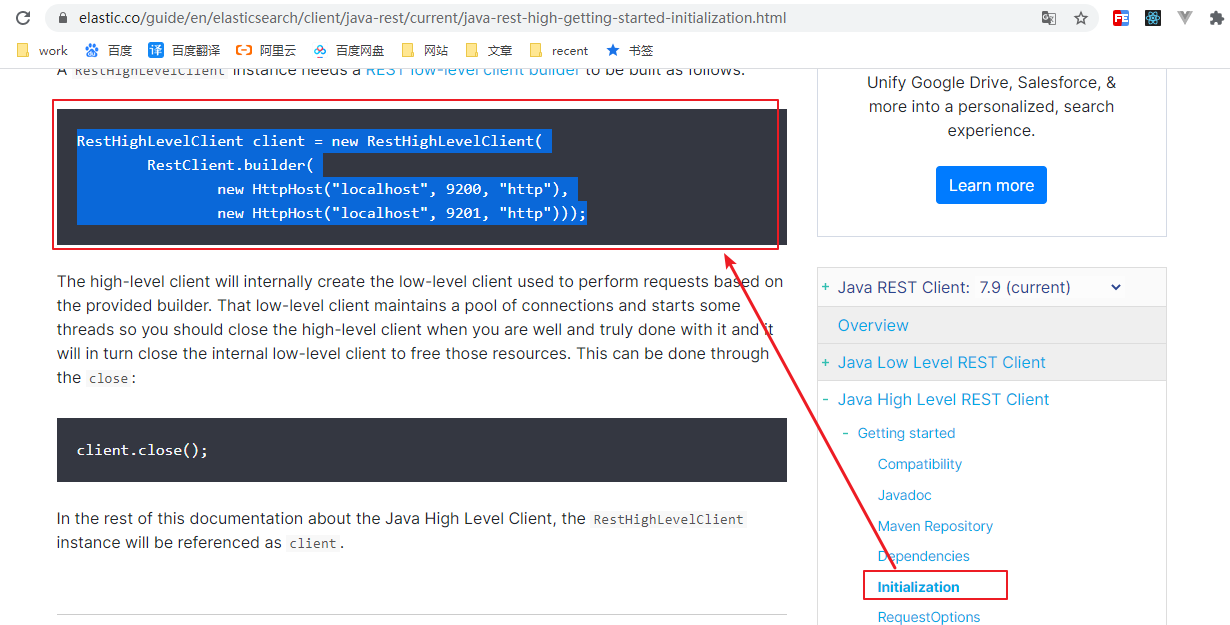1230x625 pixels.
Task: Select the Initialization page link
Action: [918, 587]
